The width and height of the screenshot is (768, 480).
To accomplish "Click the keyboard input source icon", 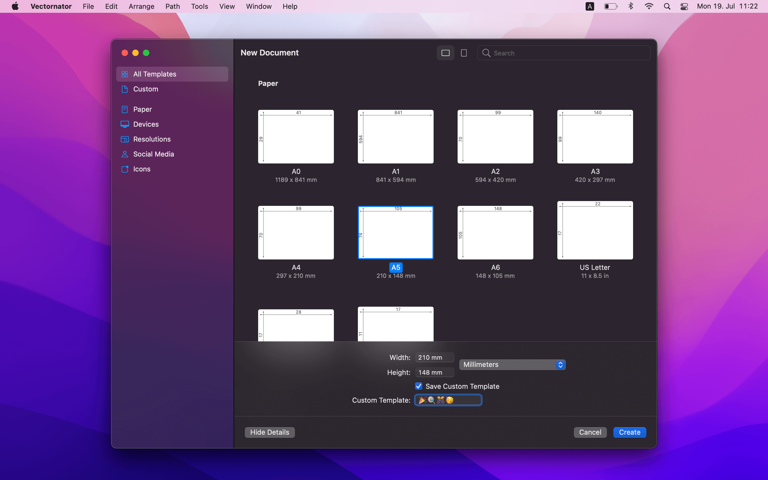I will tap(590, 6).
